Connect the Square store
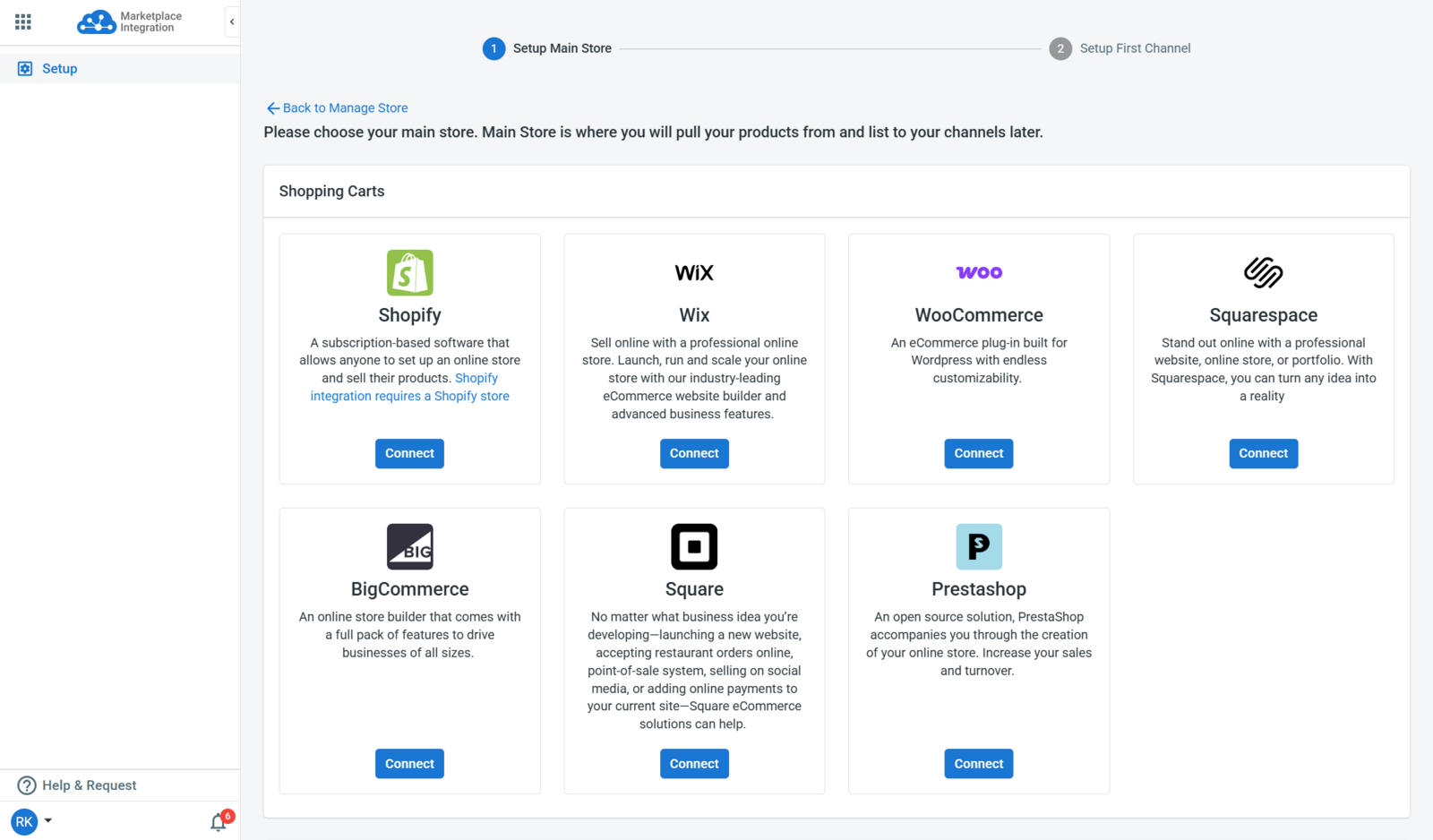 click(694, 764)
